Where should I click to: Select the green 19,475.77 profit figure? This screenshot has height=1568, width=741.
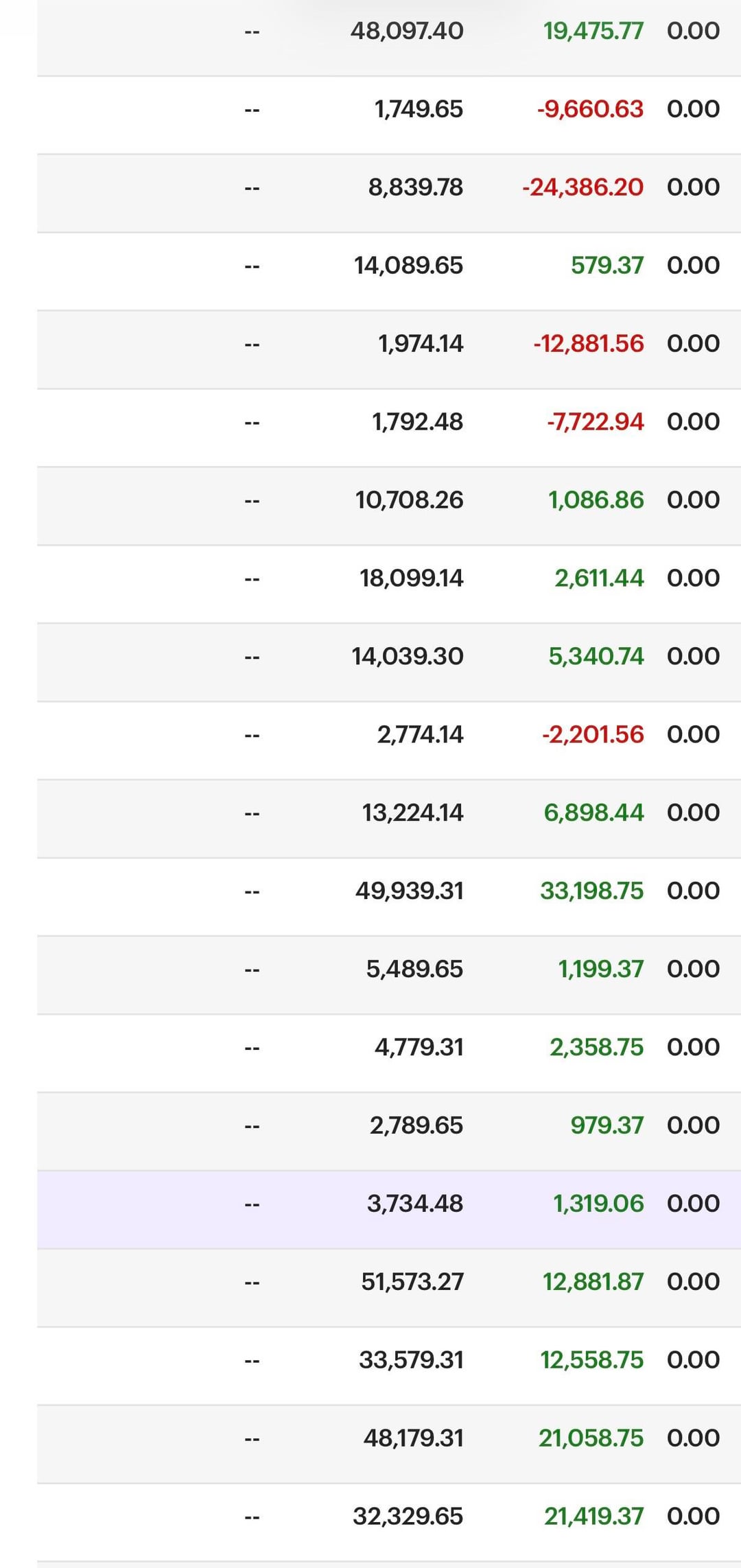593,31
